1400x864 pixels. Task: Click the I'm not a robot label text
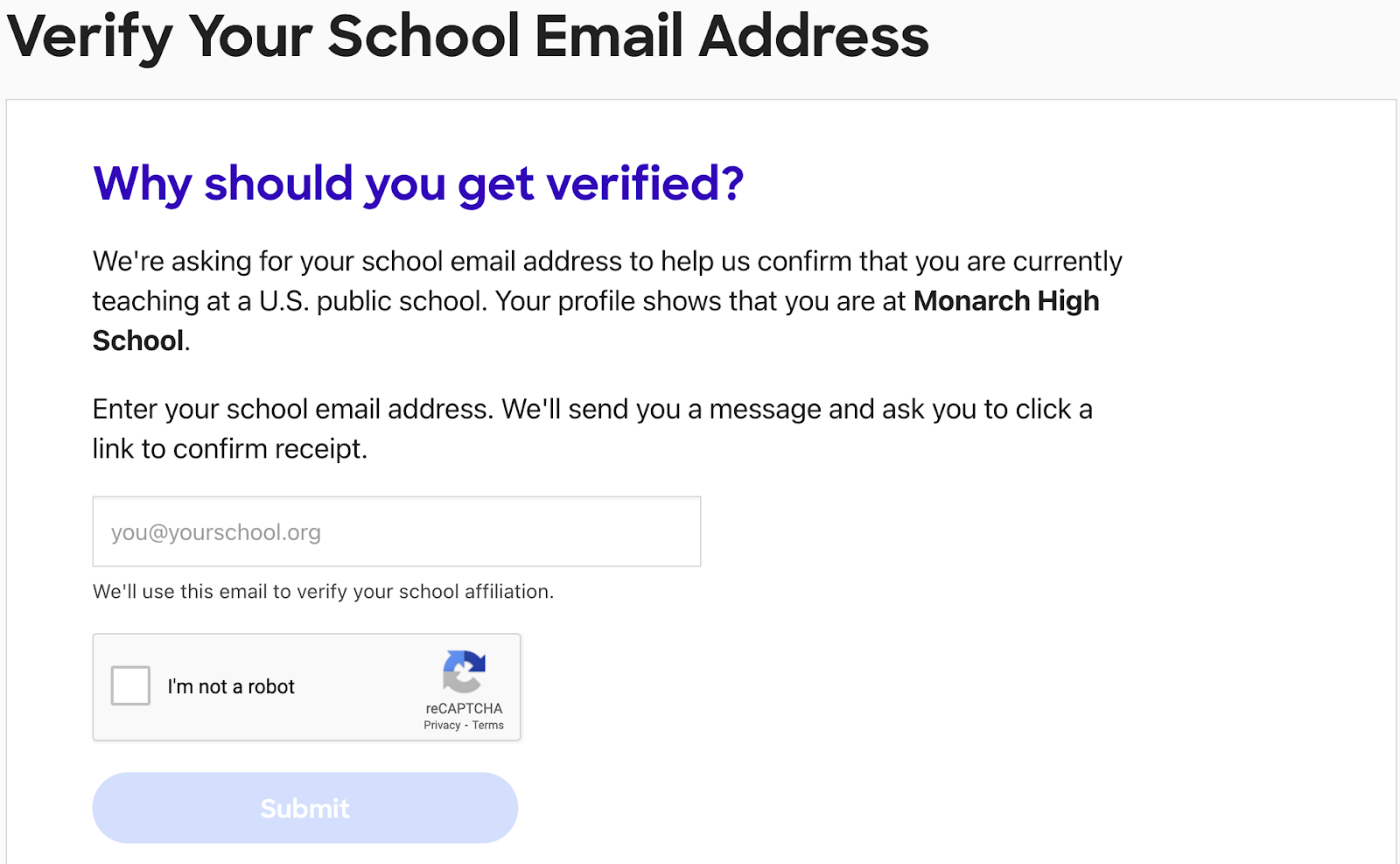(x=231, y=686)
